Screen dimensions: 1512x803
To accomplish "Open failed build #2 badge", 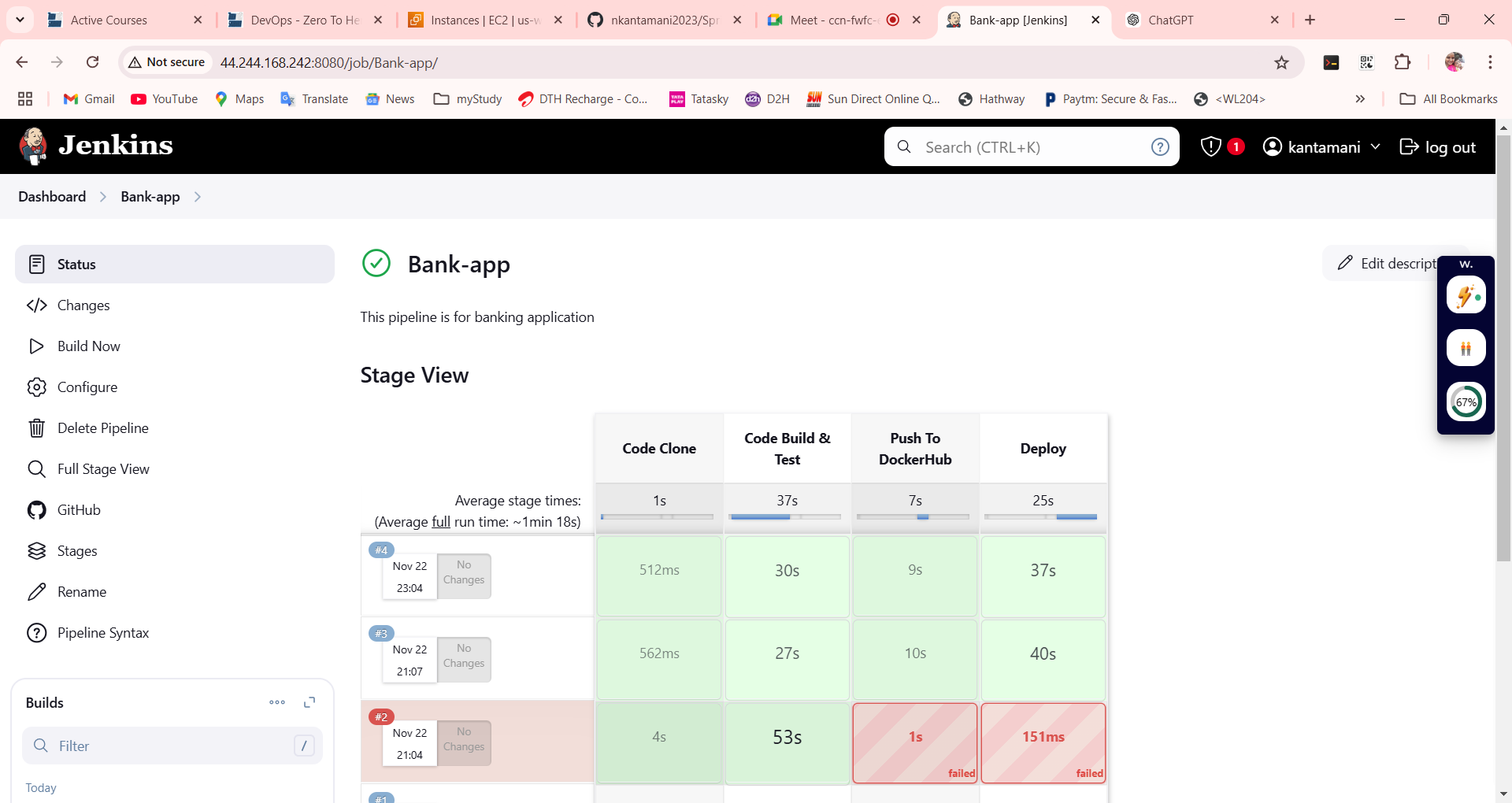I will coord(381,716).
